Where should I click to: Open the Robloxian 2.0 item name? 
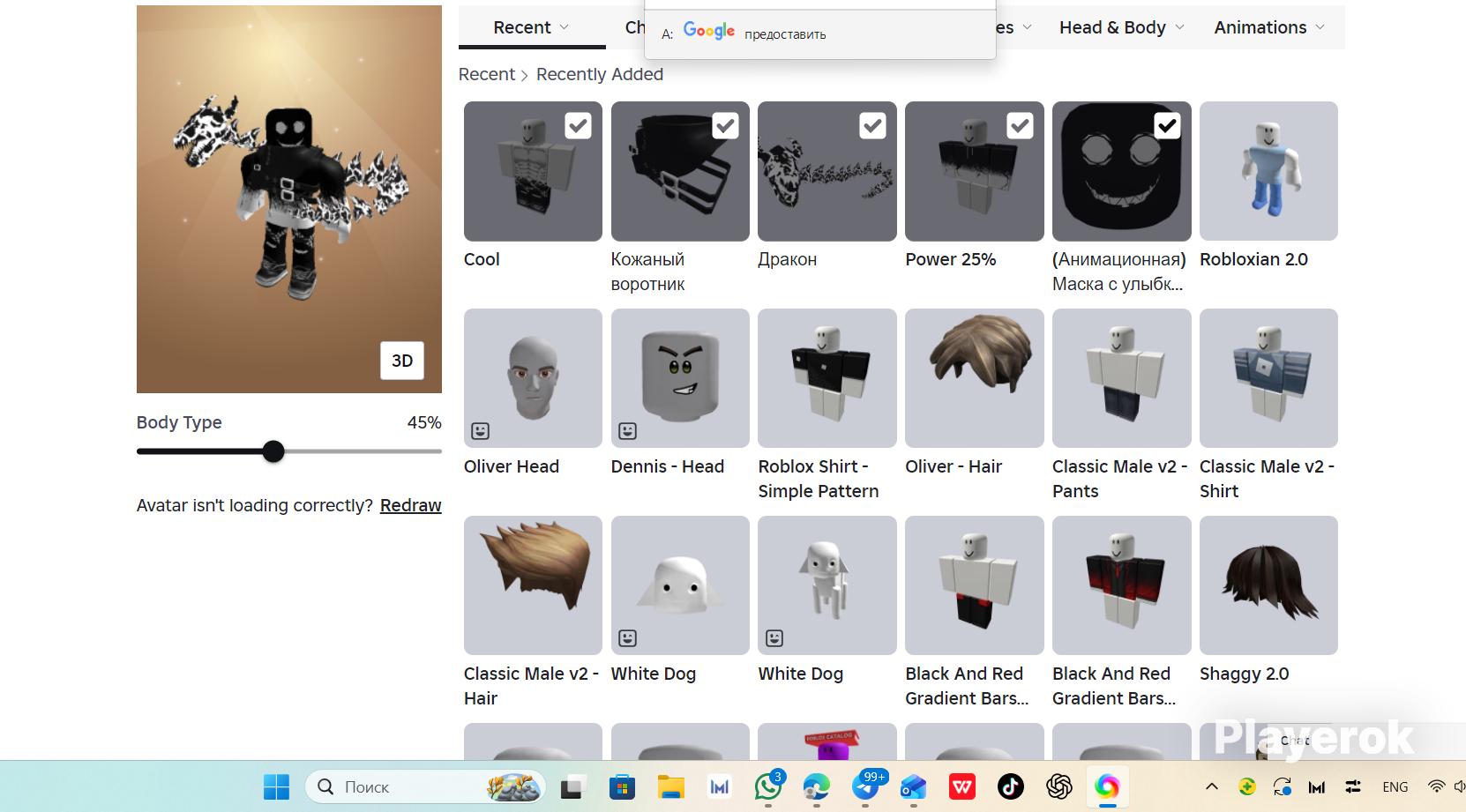click(1253, 259)
